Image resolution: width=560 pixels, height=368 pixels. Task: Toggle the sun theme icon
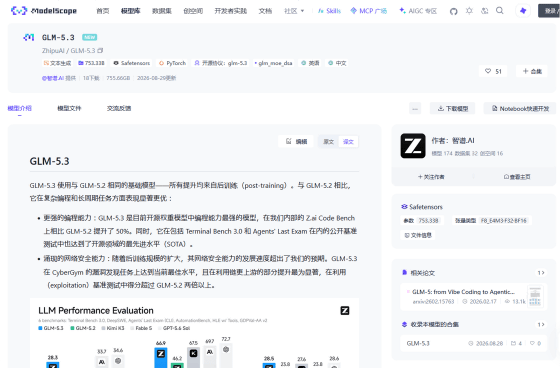[469, 11]
